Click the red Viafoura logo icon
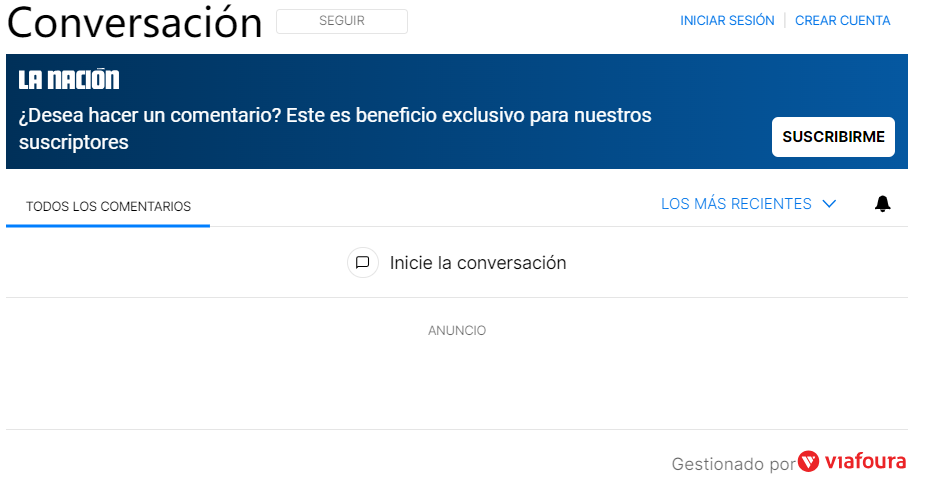Image resolution: width=929 pixels, height=496 pixels. tap(809, 462)
